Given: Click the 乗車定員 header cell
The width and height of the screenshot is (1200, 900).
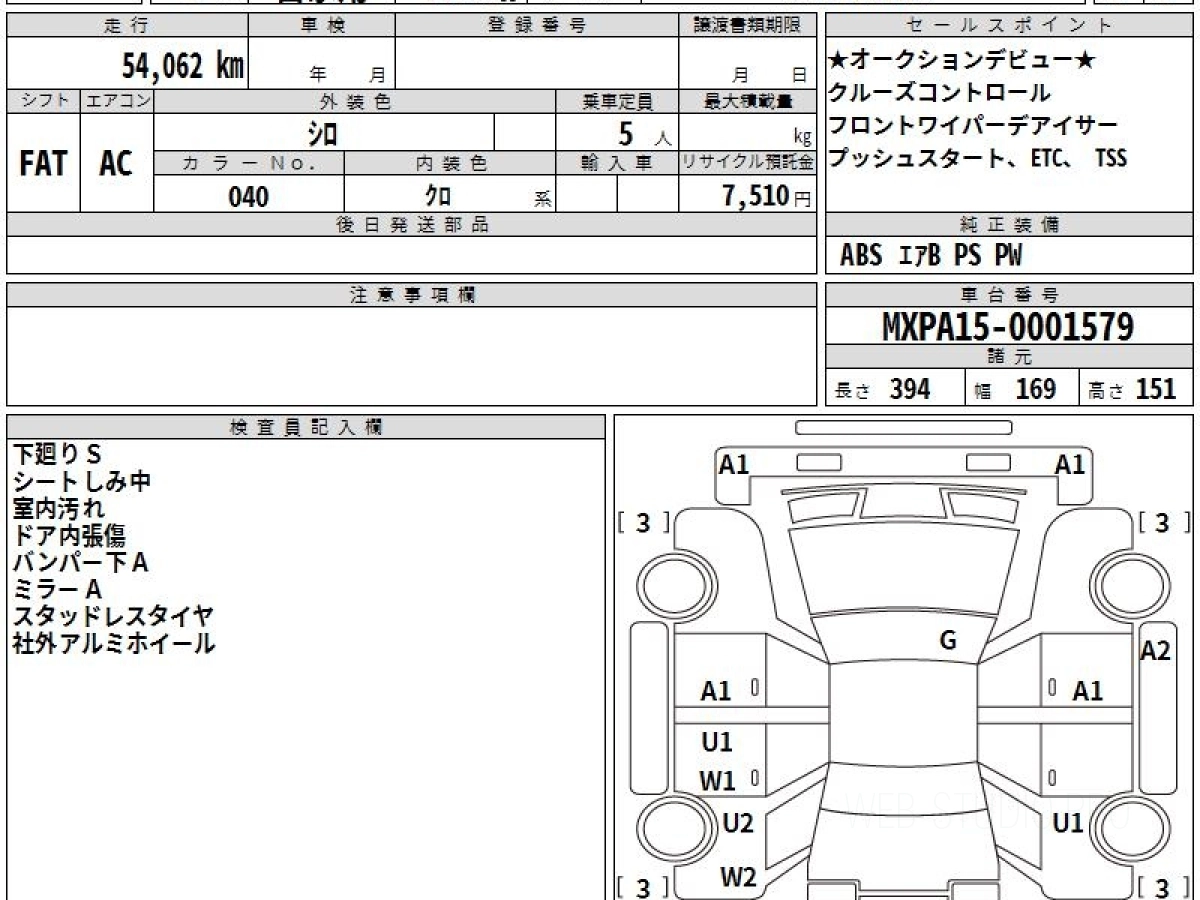Looking at the screenshot, I should [x=617, y=101].
